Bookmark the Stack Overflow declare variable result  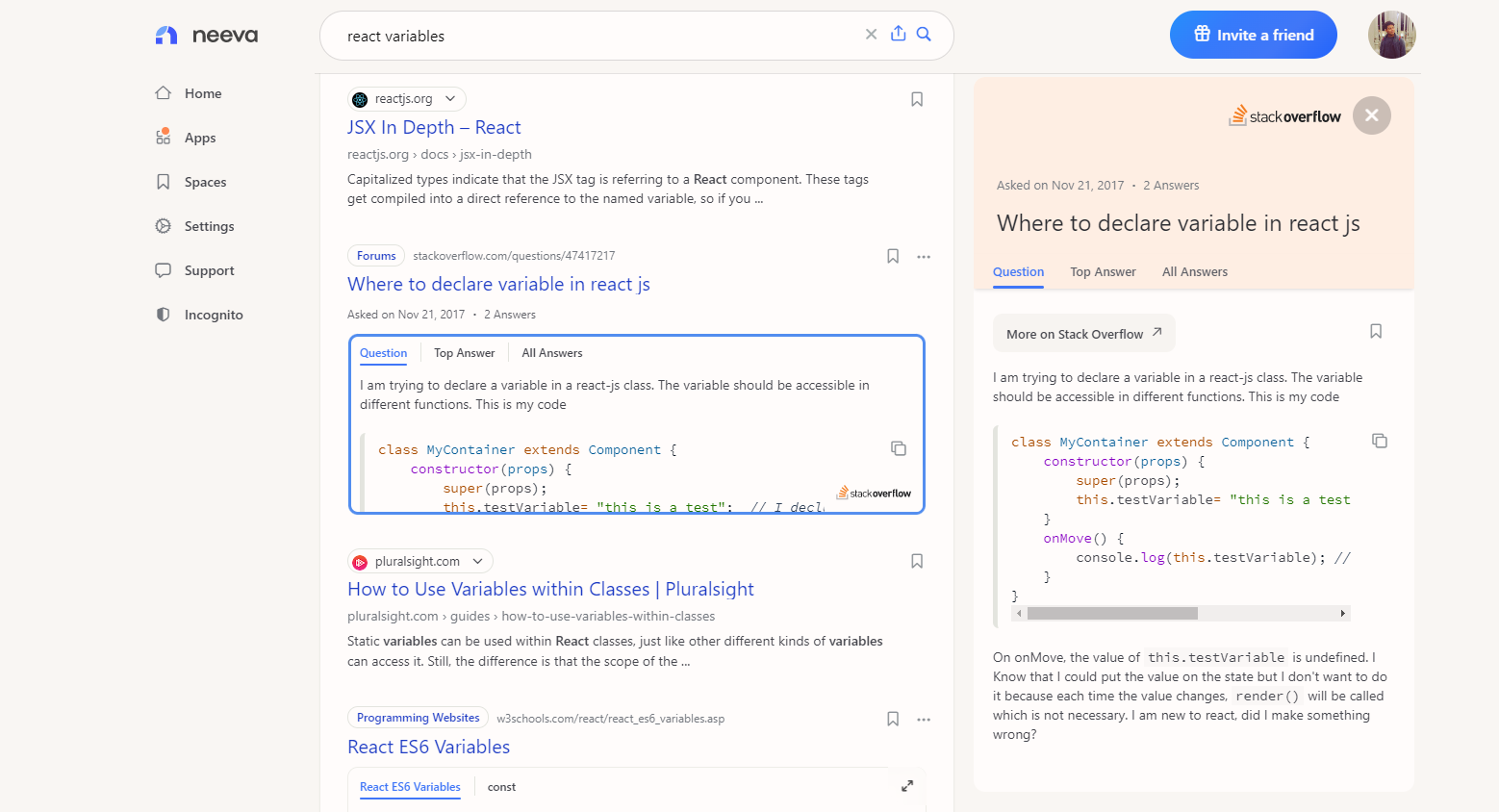893,256
